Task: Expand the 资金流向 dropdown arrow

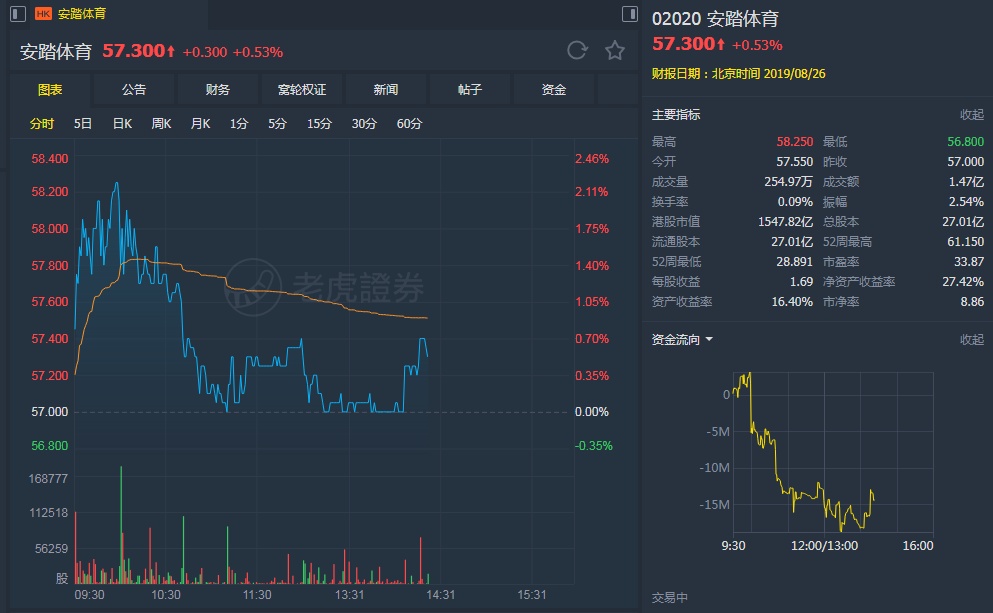Action: click(x=709, y=340)
